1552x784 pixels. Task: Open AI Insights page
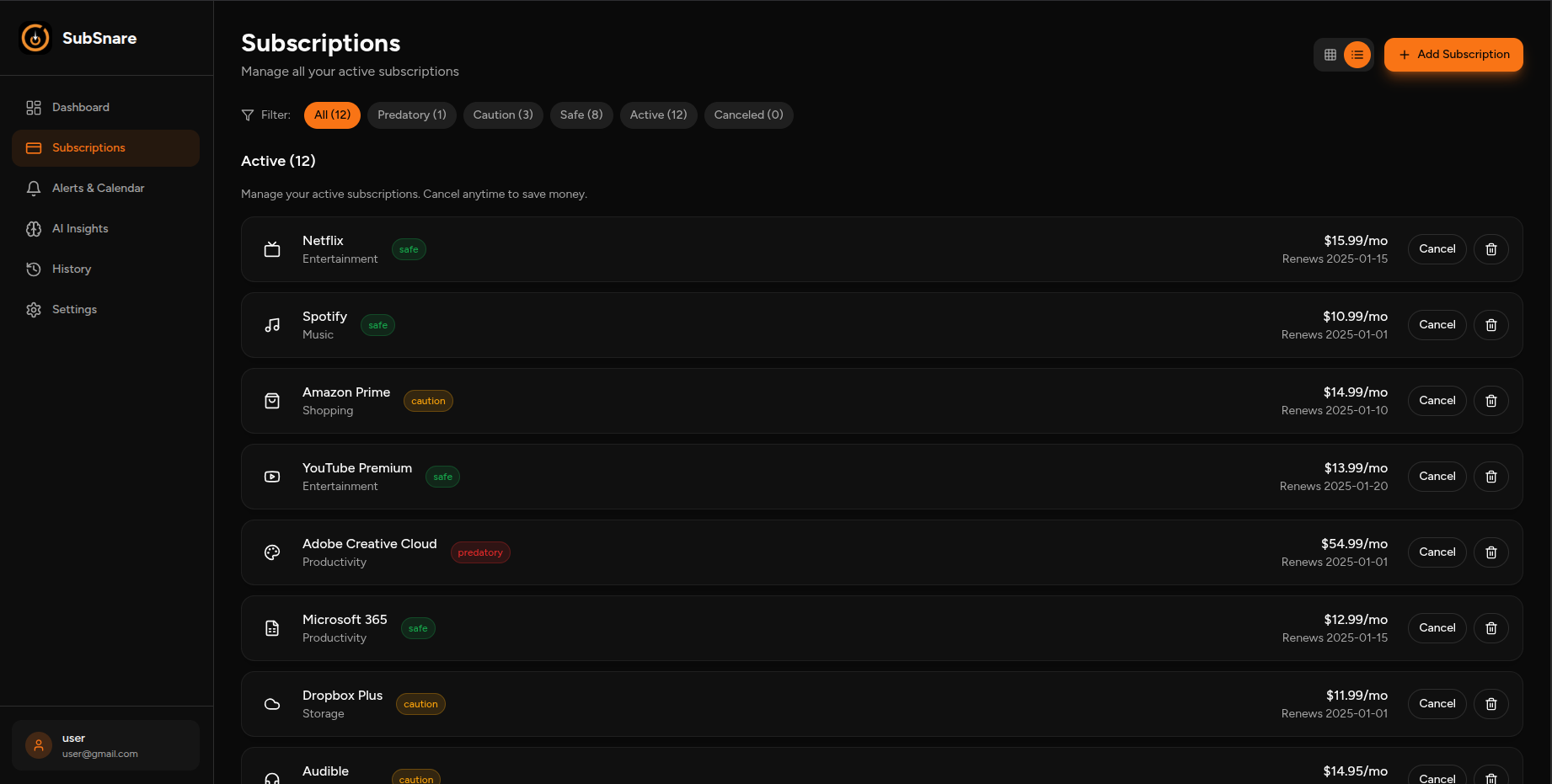click(x=105, y=228)
